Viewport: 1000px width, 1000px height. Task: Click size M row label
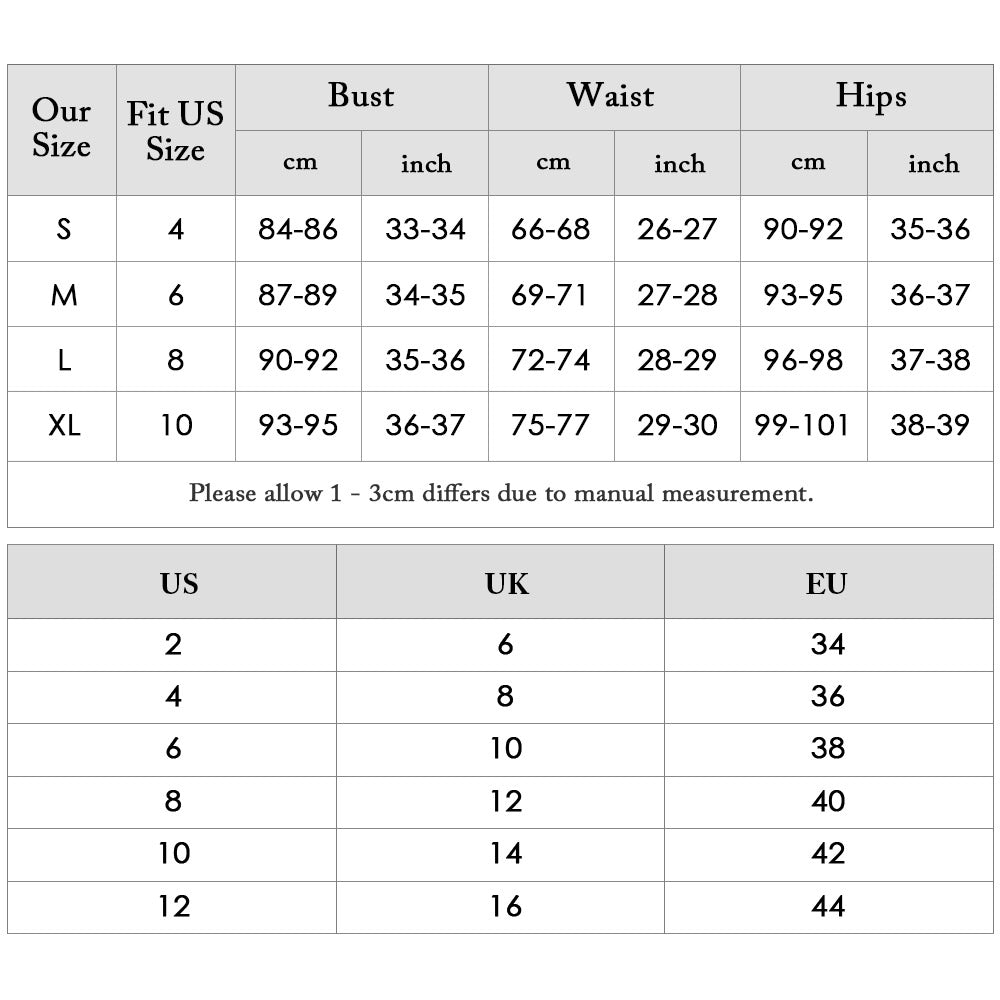[x=63, y=295]
